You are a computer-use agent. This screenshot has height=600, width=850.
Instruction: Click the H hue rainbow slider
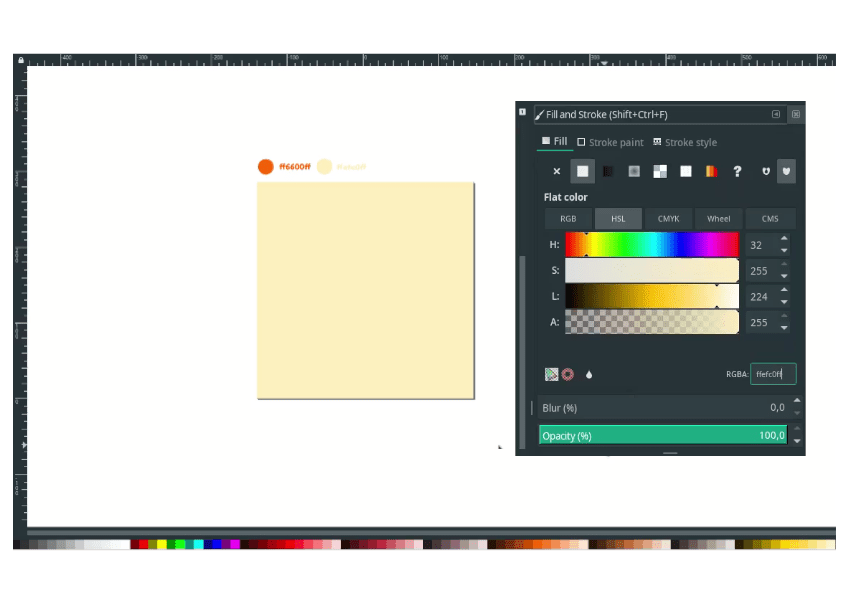(x=652, y=244)
